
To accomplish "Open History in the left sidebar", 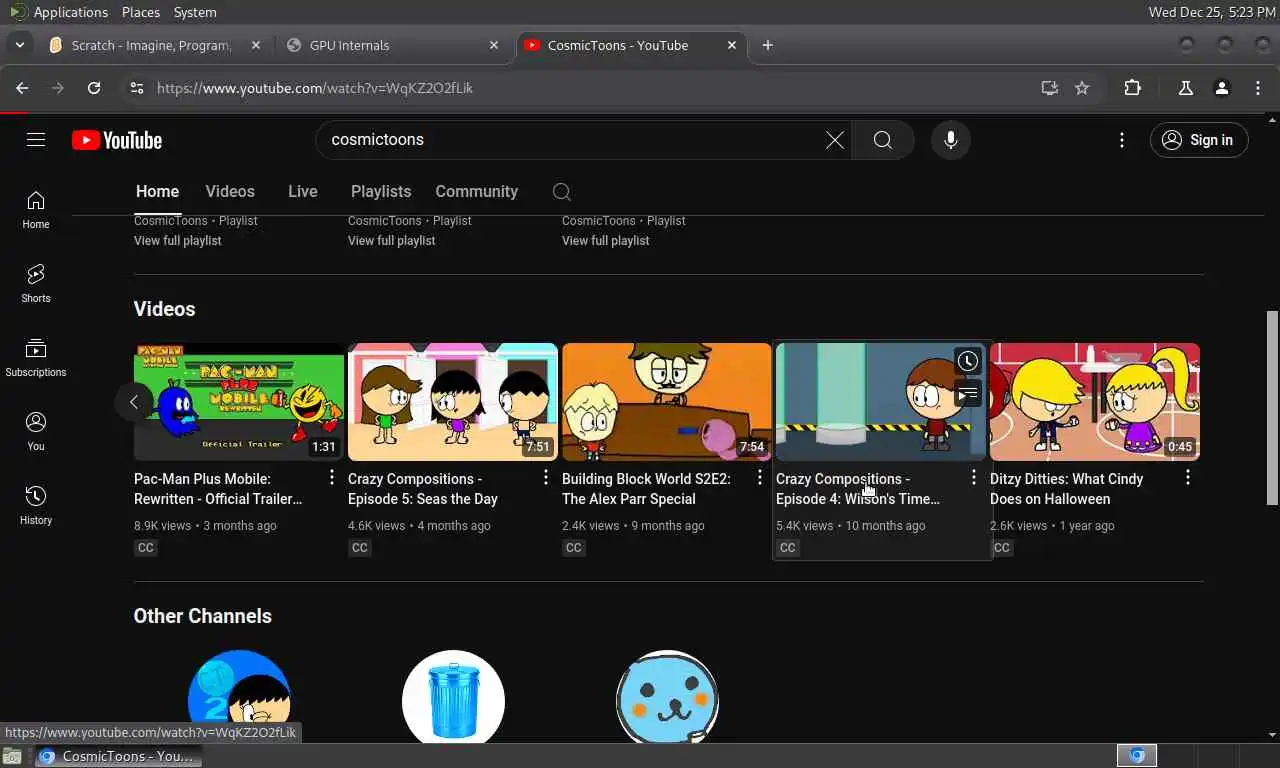I will coord(36,506).
